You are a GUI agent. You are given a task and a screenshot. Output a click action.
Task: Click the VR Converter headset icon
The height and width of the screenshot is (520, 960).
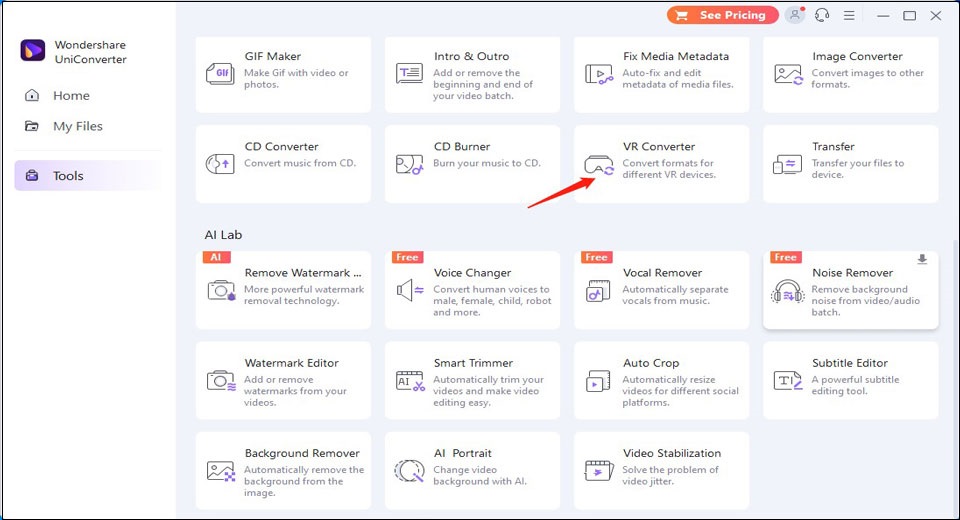(599, 165)
